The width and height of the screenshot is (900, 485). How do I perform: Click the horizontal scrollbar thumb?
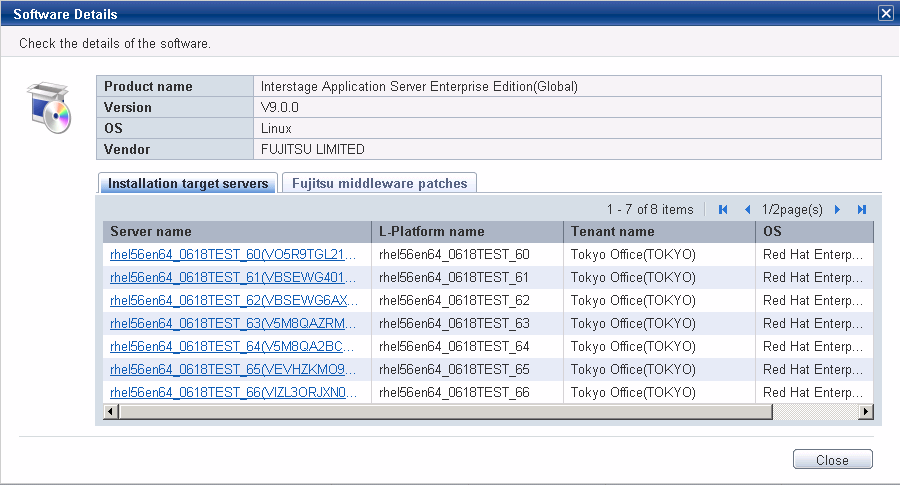(x=445, y=412)
